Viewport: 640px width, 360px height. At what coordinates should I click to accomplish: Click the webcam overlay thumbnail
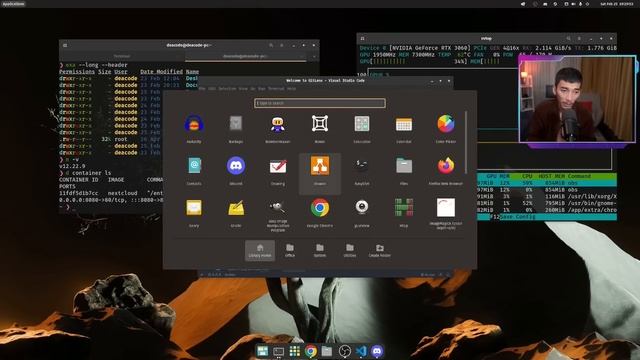[x=577, y=99]
